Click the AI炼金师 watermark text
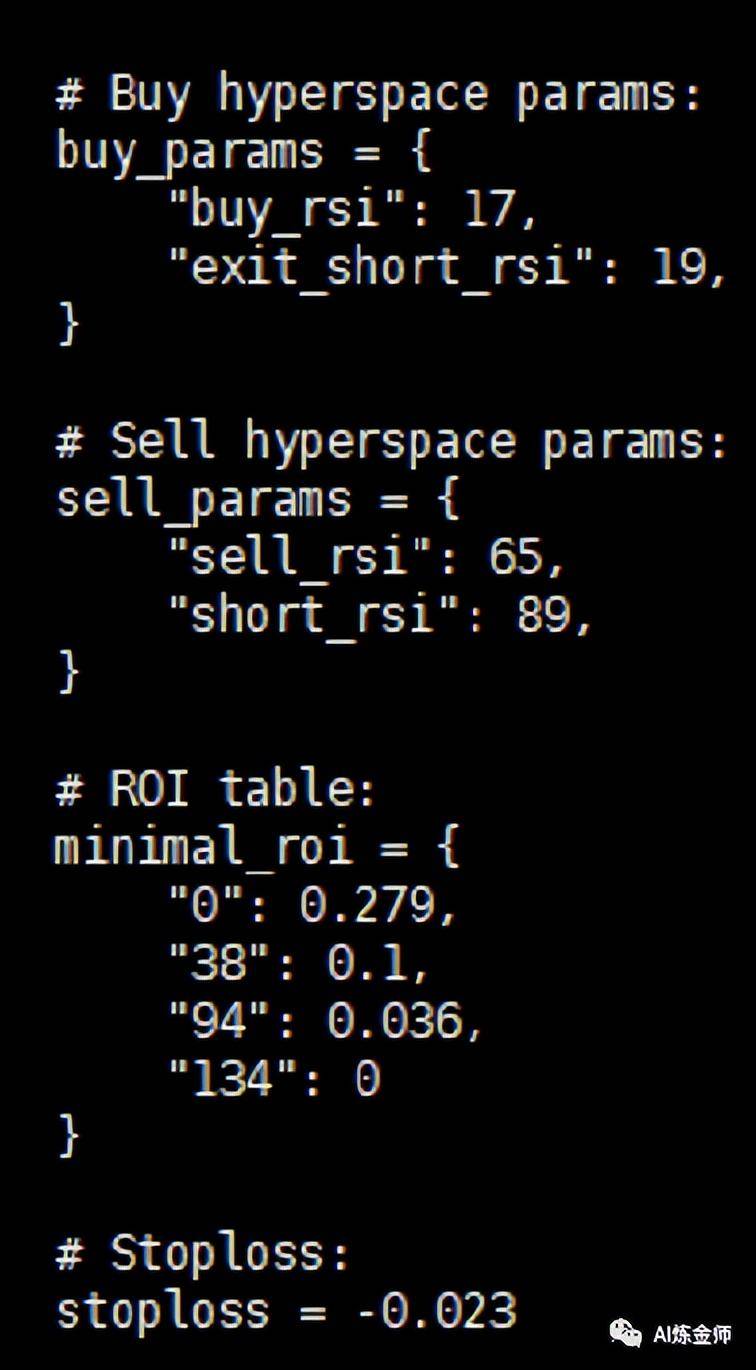The height and width of the screenshot is (1370, 756). (x=692, y=1334)
